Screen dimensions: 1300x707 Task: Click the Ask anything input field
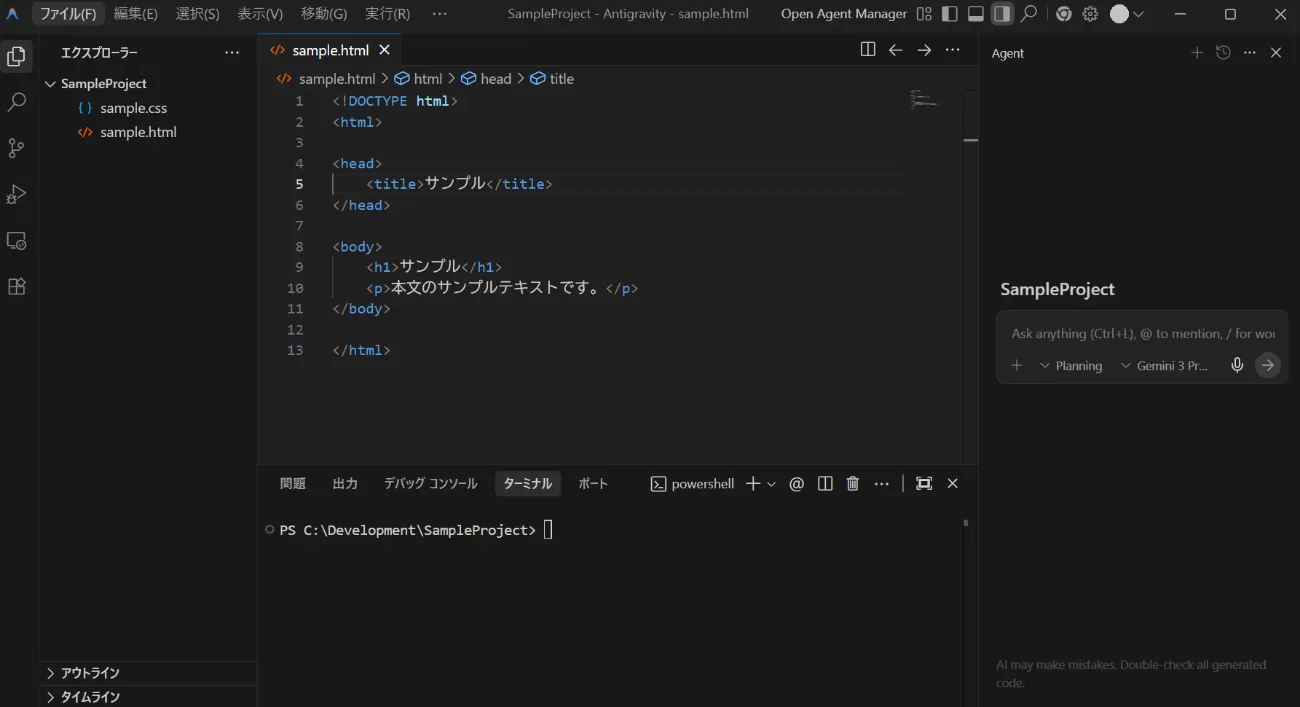(x=1142, y=334)
